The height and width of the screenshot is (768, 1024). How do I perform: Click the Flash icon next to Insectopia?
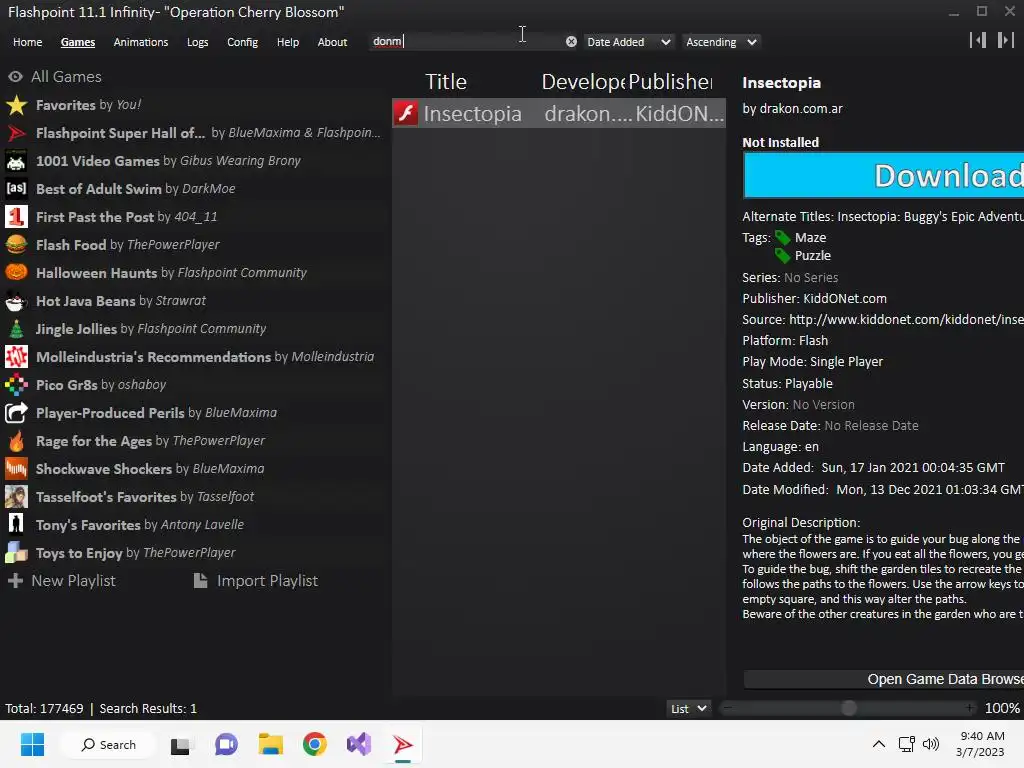tap(406, 114)
